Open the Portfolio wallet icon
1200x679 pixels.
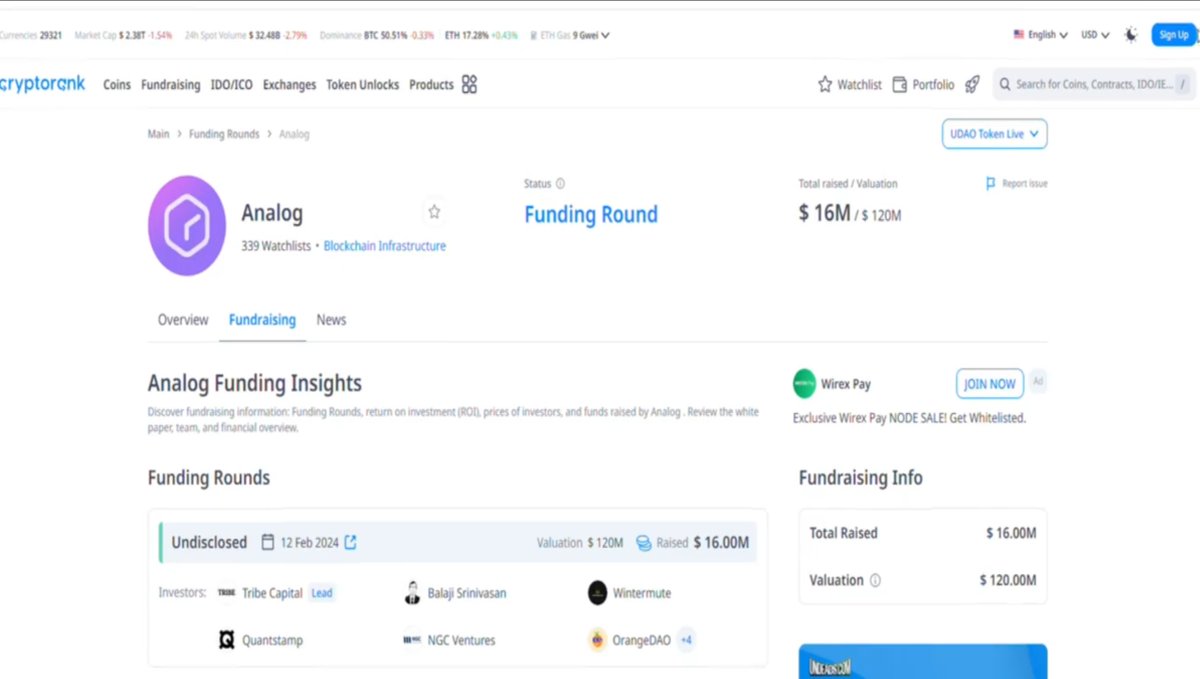click(900, 85)
